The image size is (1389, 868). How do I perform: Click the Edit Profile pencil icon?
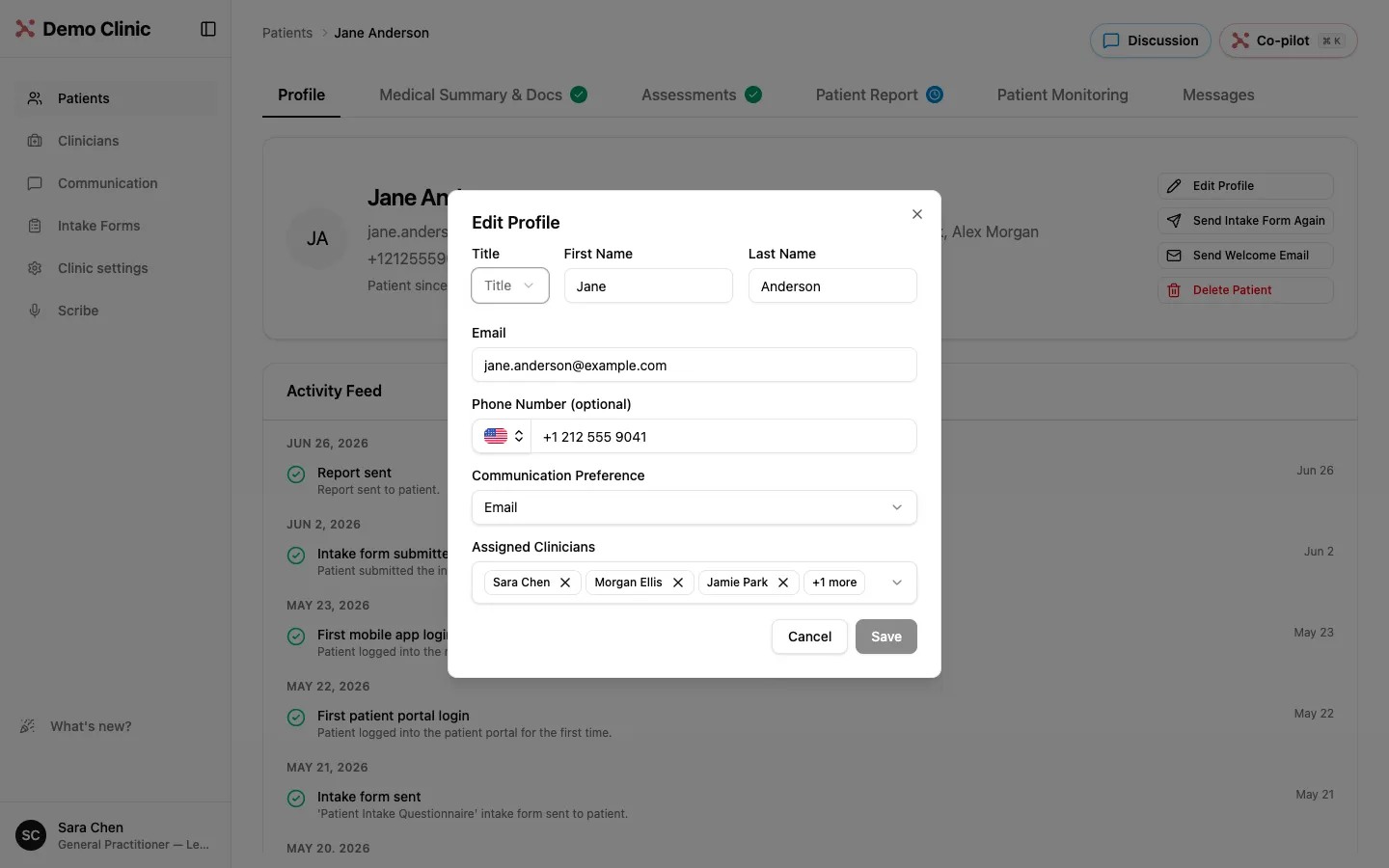[1174, 186]
